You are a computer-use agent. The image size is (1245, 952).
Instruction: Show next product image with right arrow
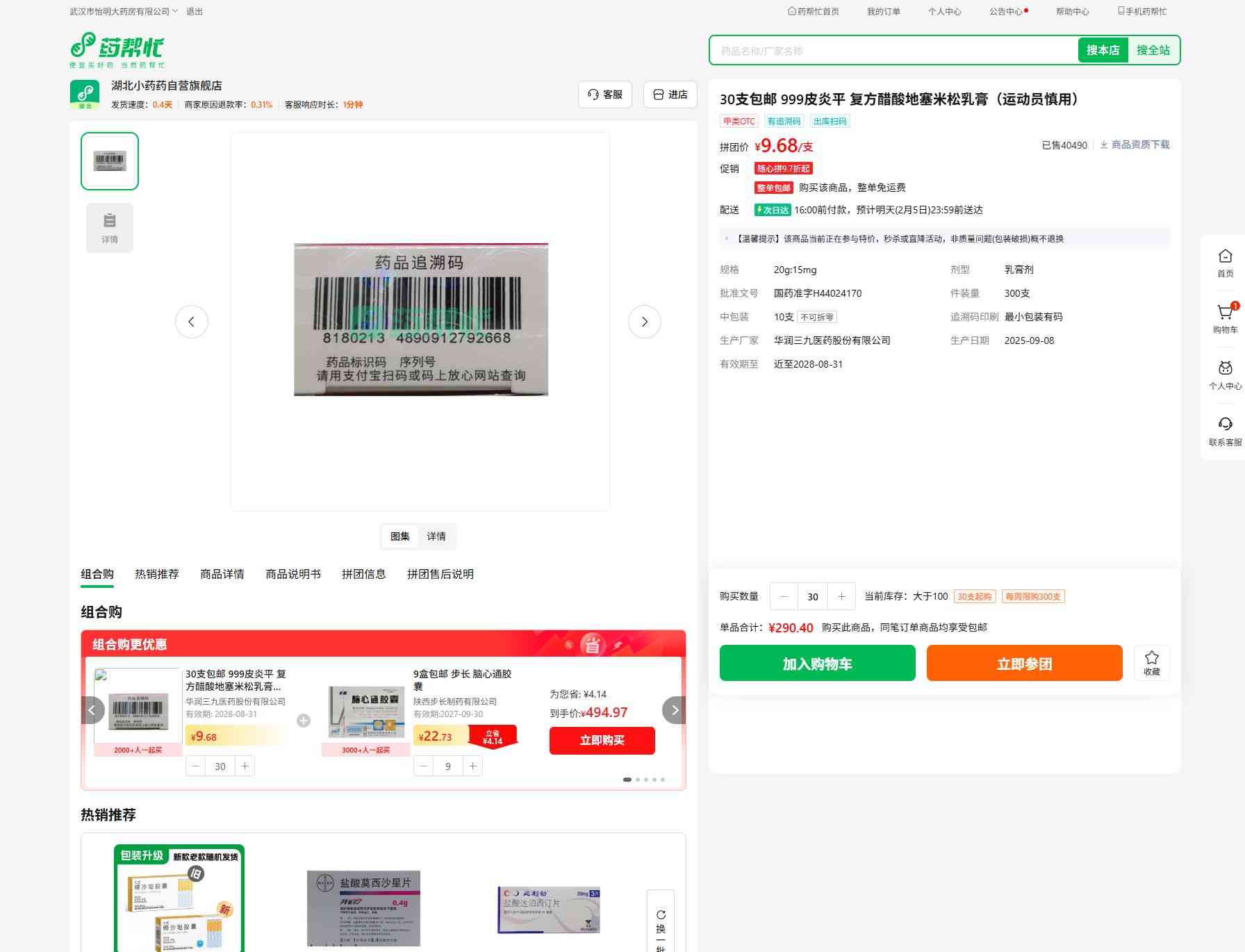644,322
